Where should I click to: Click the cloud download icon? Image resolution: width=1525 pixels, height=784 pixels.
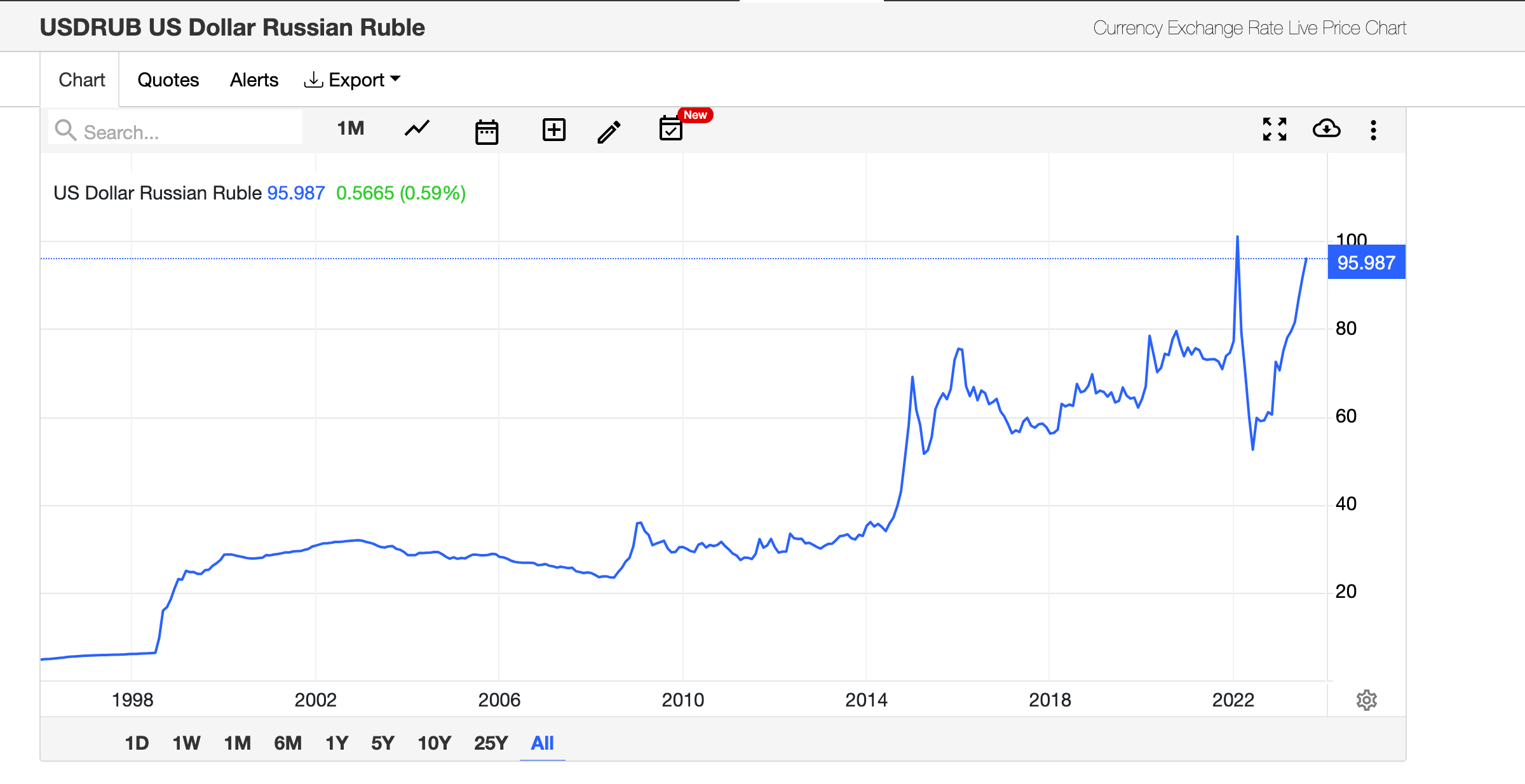[1326, 129]
